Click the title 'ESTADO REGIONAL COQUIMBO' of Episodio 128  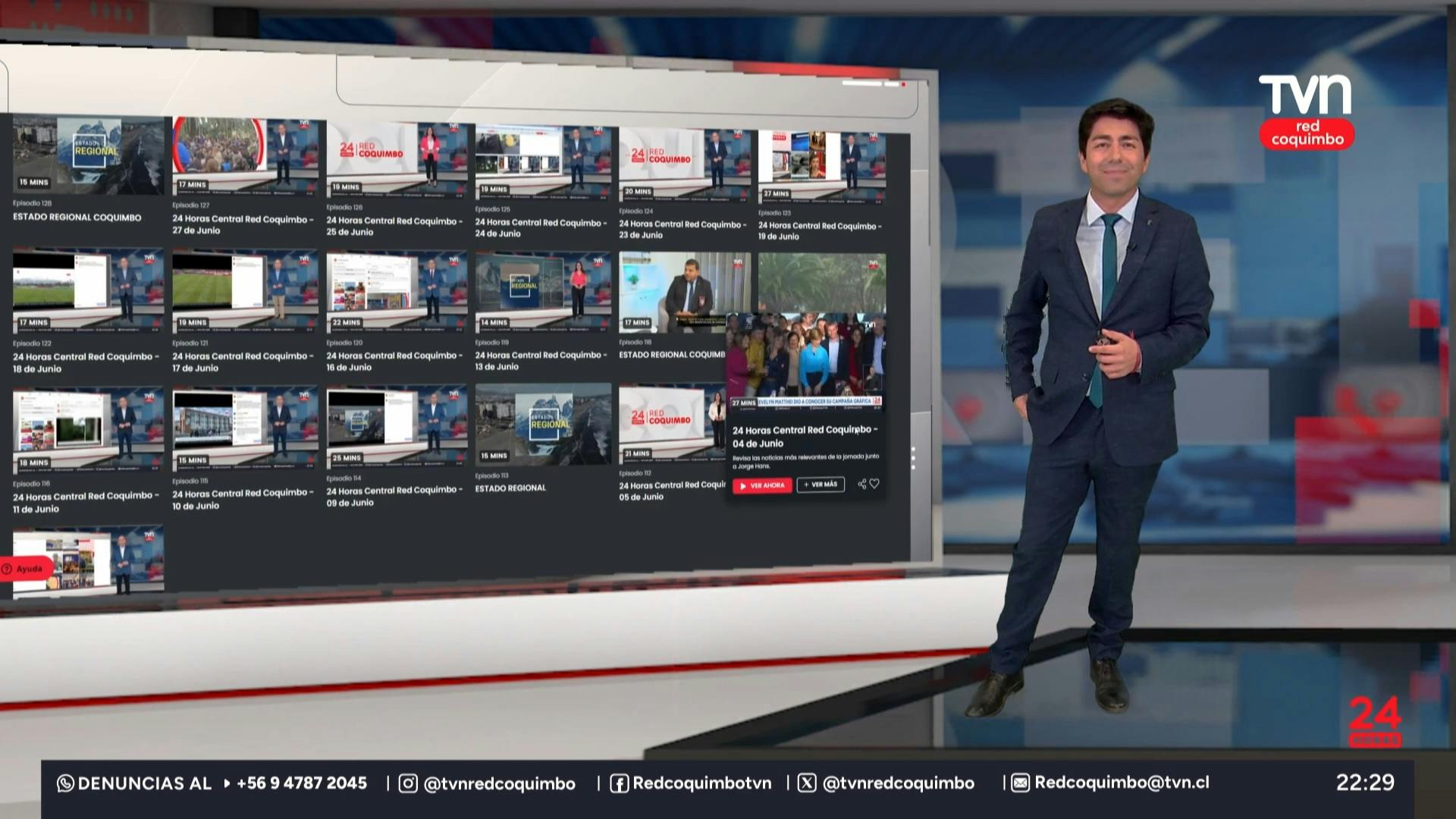point(77,218)
